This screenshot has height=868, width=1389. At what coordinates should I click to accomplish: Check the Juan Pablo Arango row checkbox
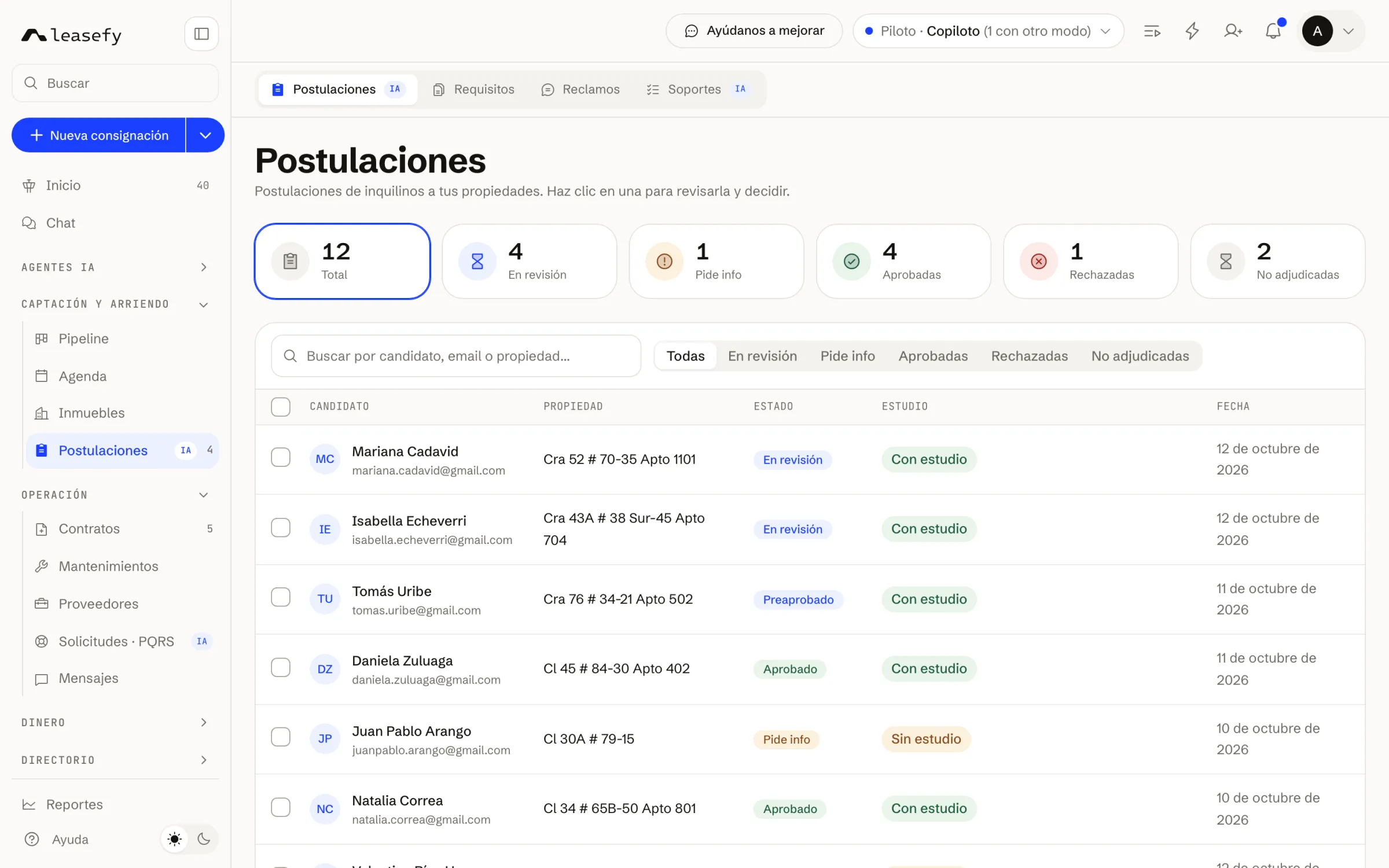pyautogui.click(x=281, y=737)
